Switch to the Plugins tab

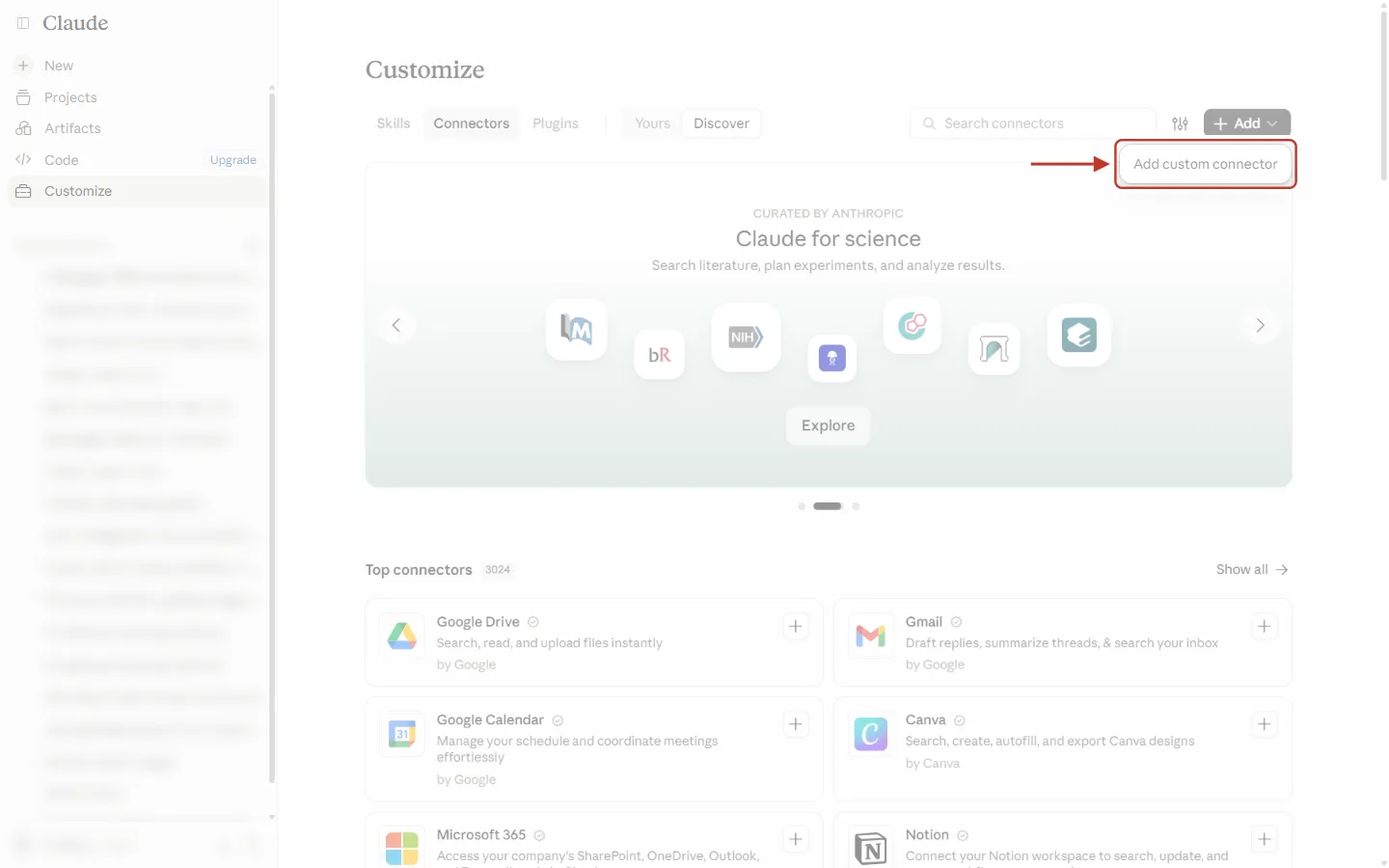[x=556, y=123]
